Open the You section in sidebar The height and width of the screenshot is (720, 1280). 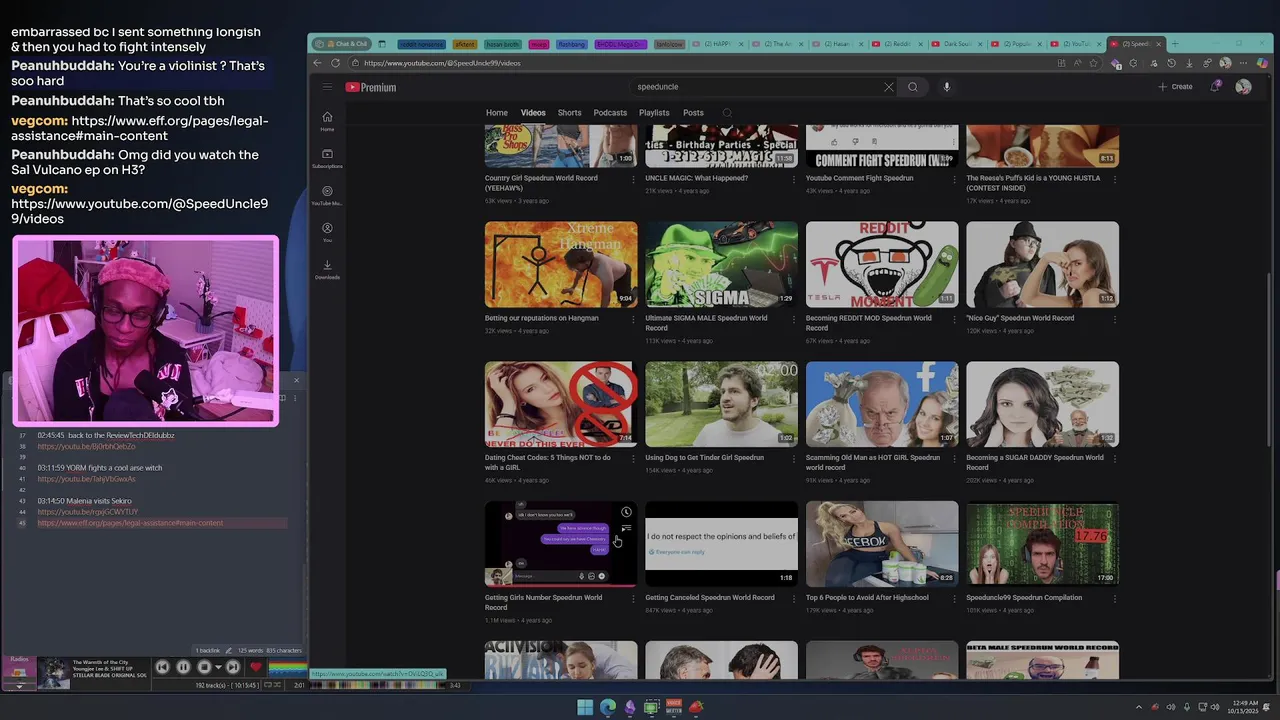pos(327,232)
